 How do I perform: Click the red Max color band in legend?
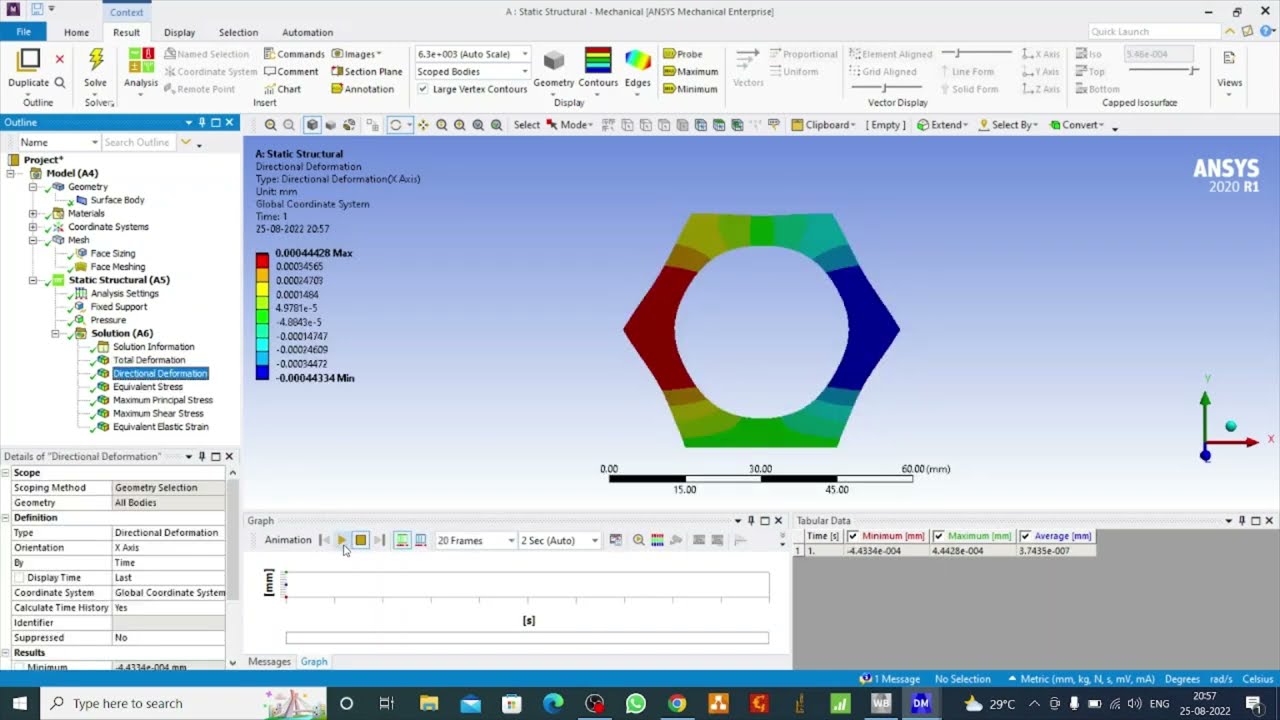point(262,260)
